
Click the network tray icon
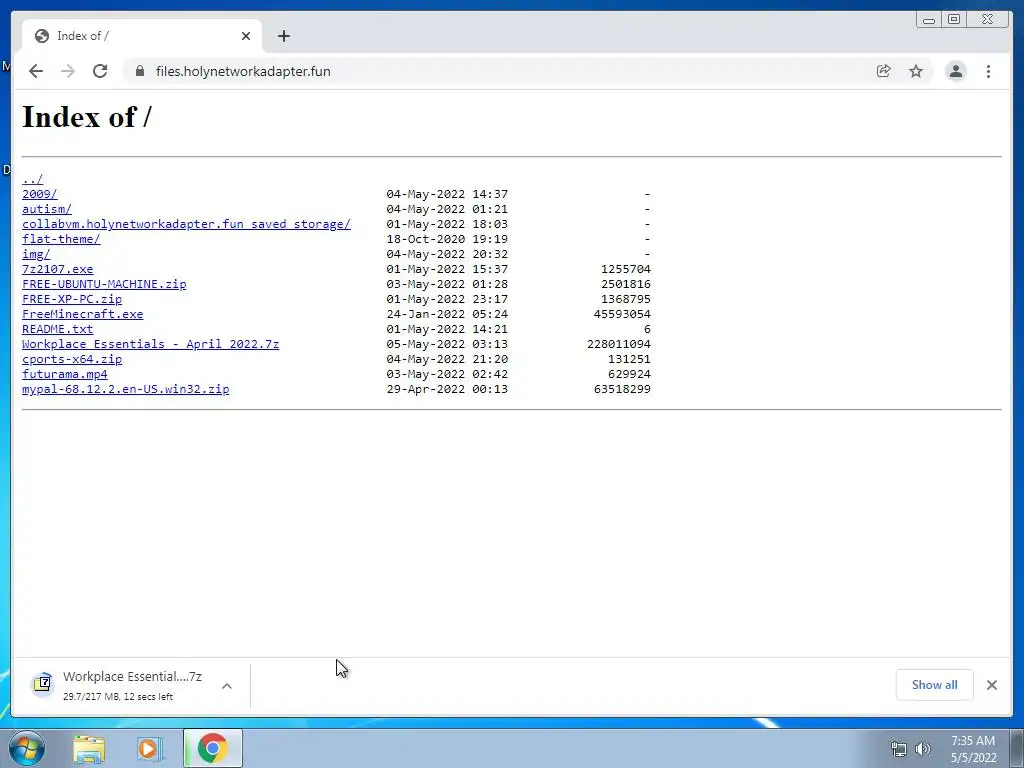click(899, 749)
